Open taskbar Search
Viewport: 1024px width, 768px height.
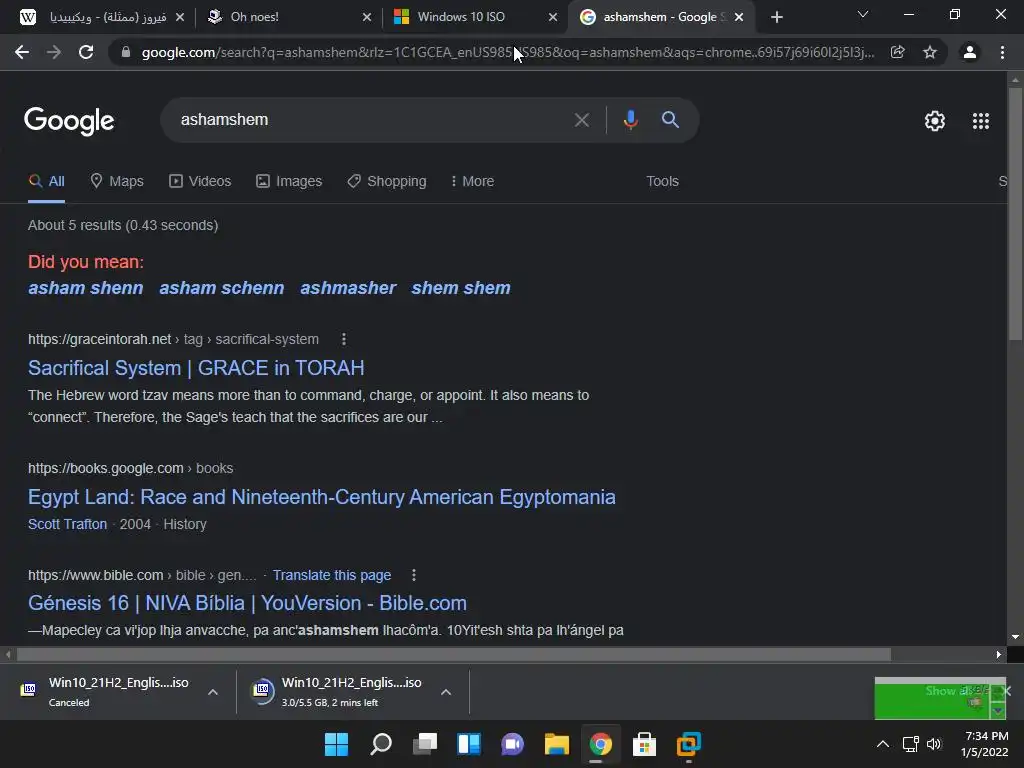[x=381, y=744]
